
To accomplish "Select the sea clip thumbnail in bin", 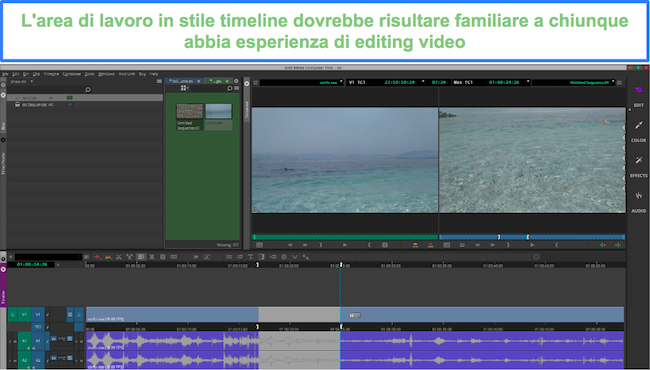I will 218,111.
